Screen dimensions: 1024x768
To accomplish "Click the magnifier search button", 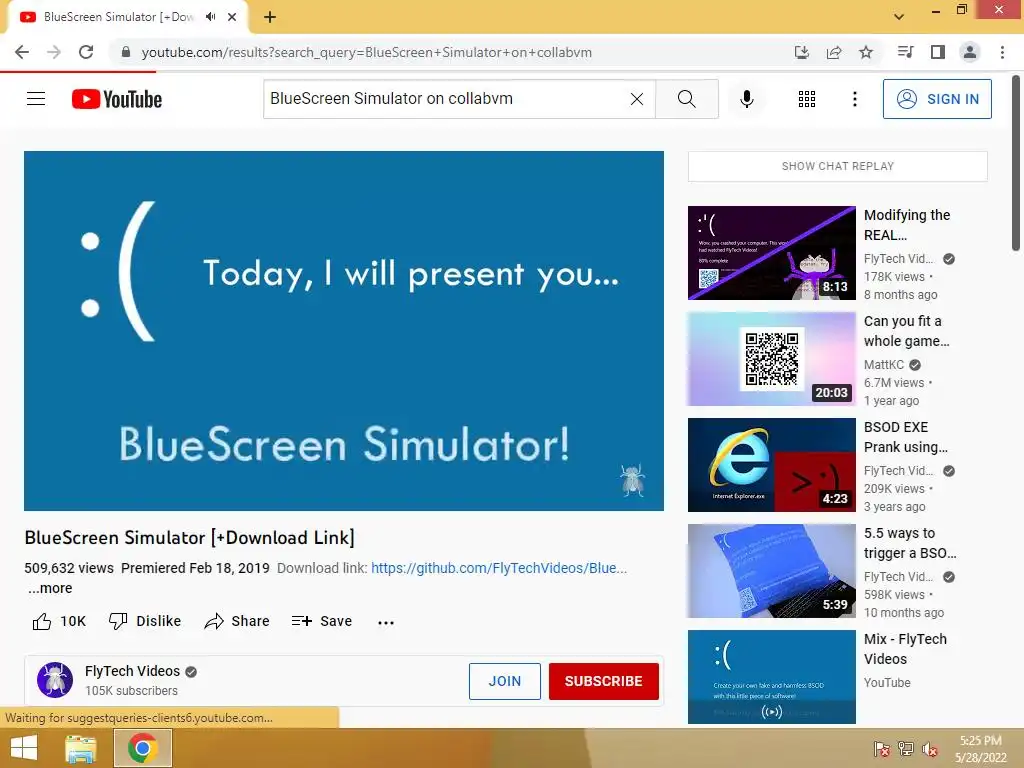I will point(686,99).
